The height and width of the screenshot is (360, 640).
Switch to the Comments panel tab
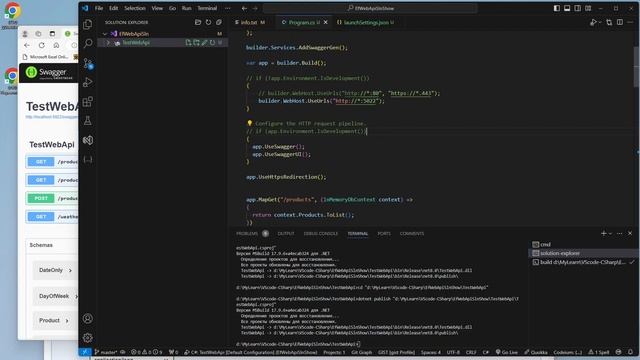(x=412, y=233)
